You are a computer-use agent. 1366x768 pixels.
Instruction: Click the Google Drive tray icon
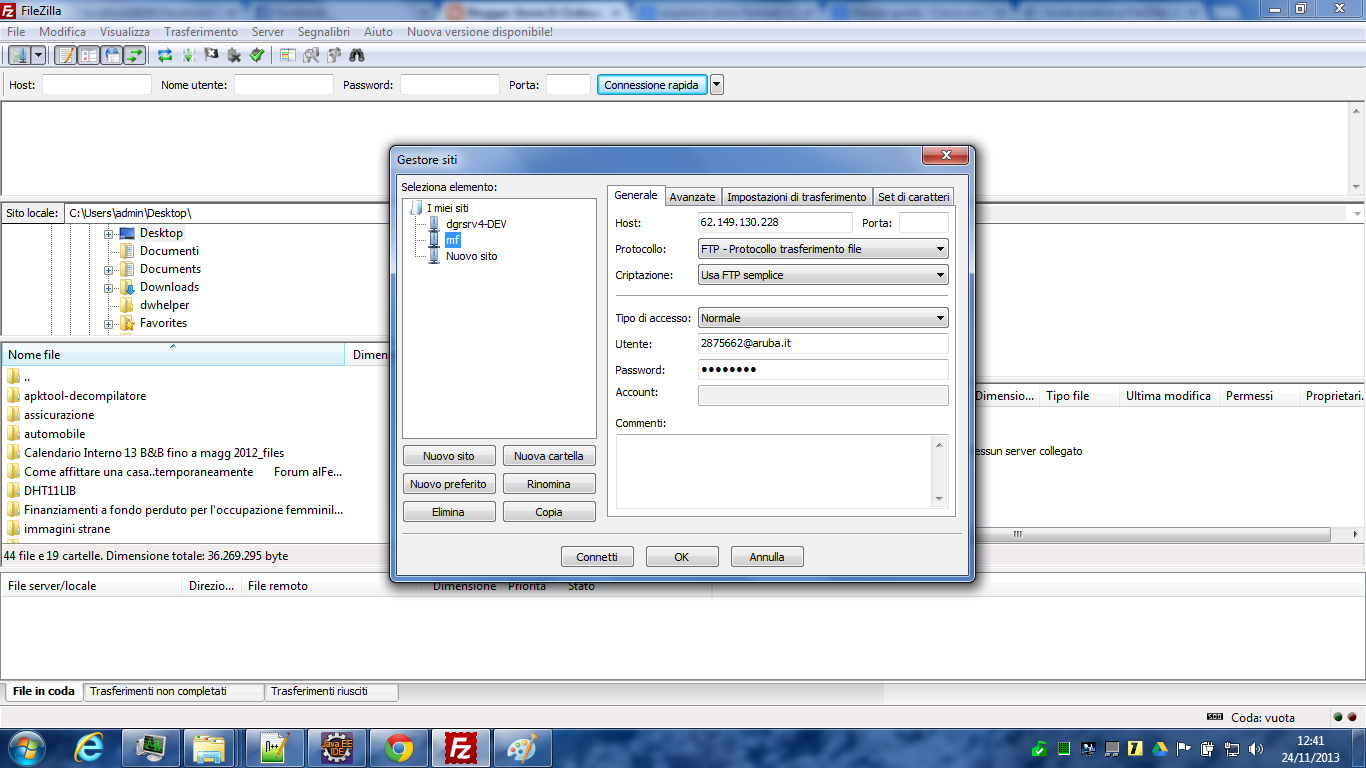pos(1160,748)
